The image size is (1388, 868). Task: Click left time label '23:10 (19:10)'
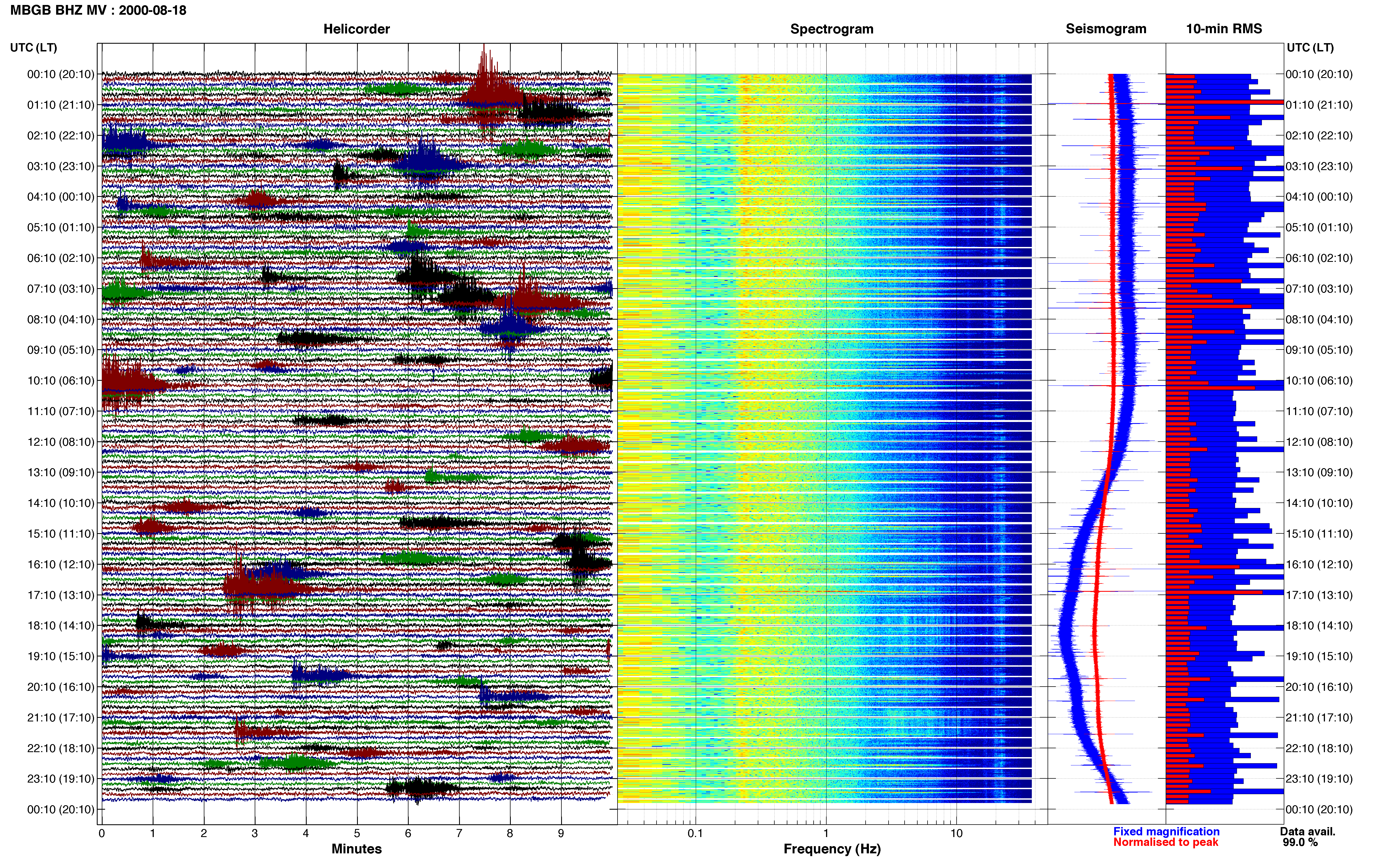coord(61,779)
